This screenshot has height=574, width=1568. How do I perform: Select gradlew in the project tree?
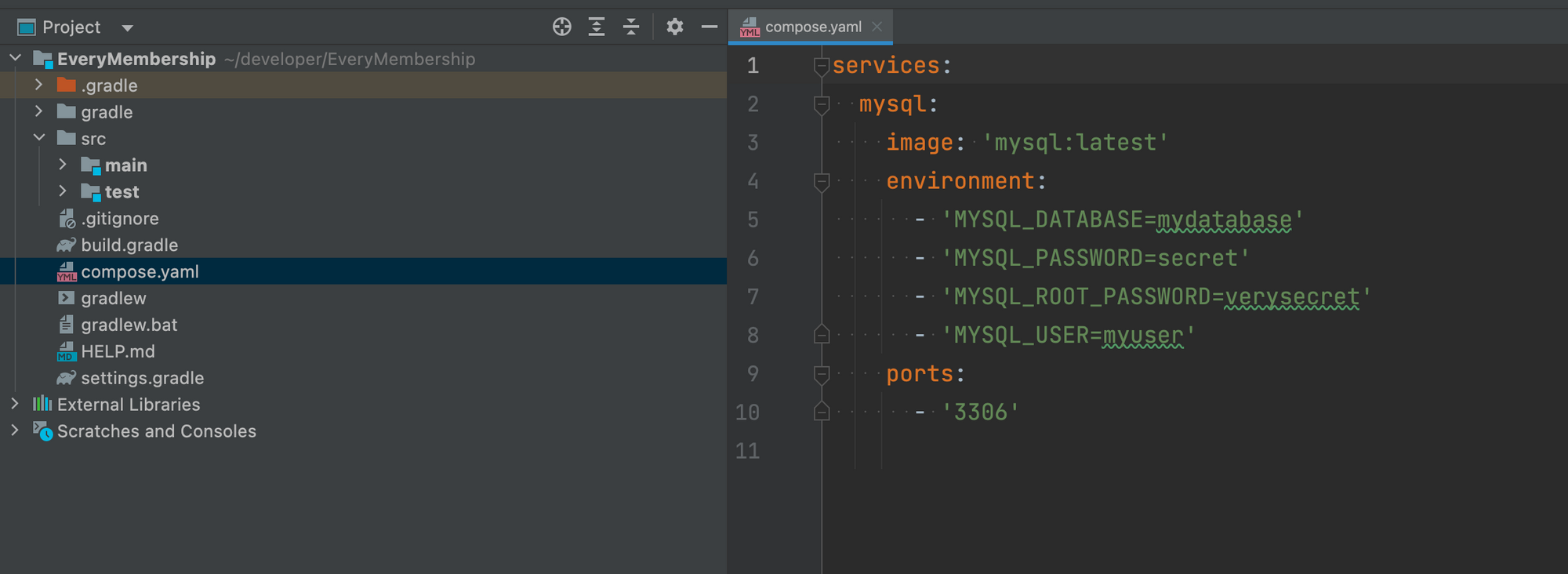coord(114,298)
